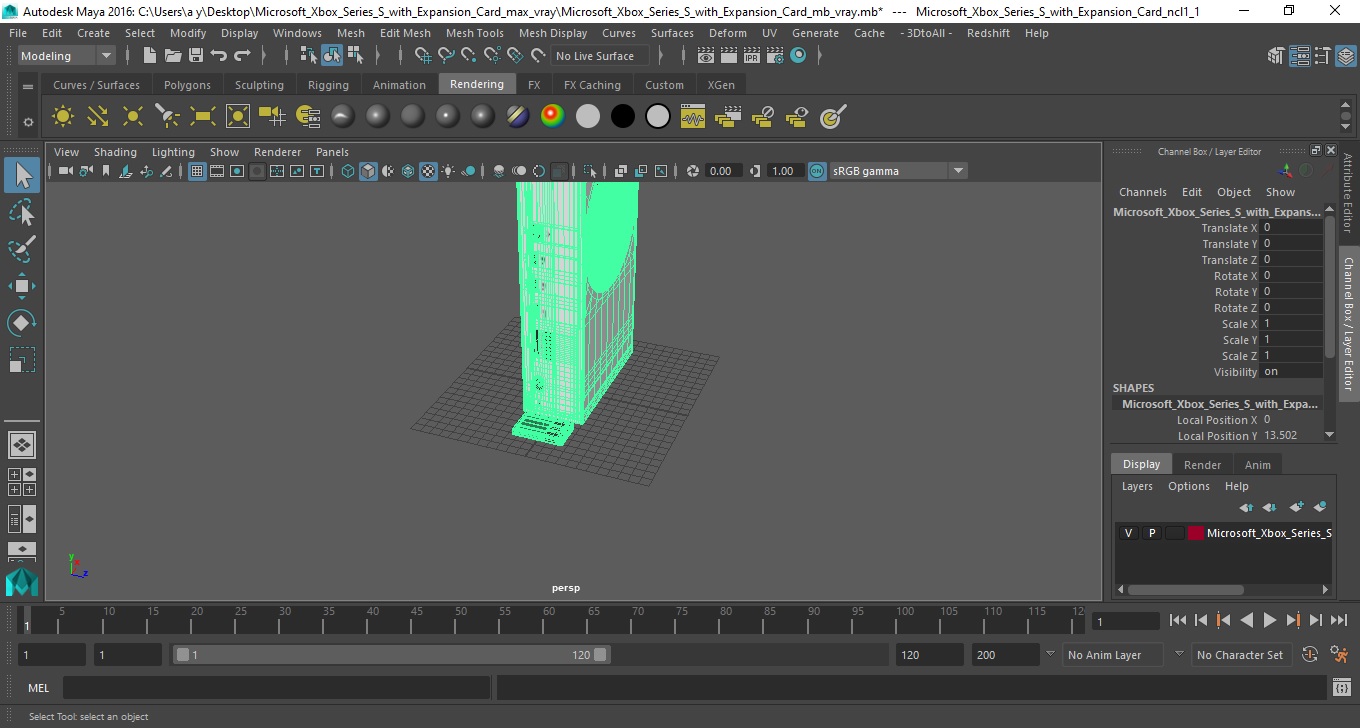Click the red color swatch of Xbox layer
The width and height of the screenshot is (1360, 728).
click(x=1196, y=533)
